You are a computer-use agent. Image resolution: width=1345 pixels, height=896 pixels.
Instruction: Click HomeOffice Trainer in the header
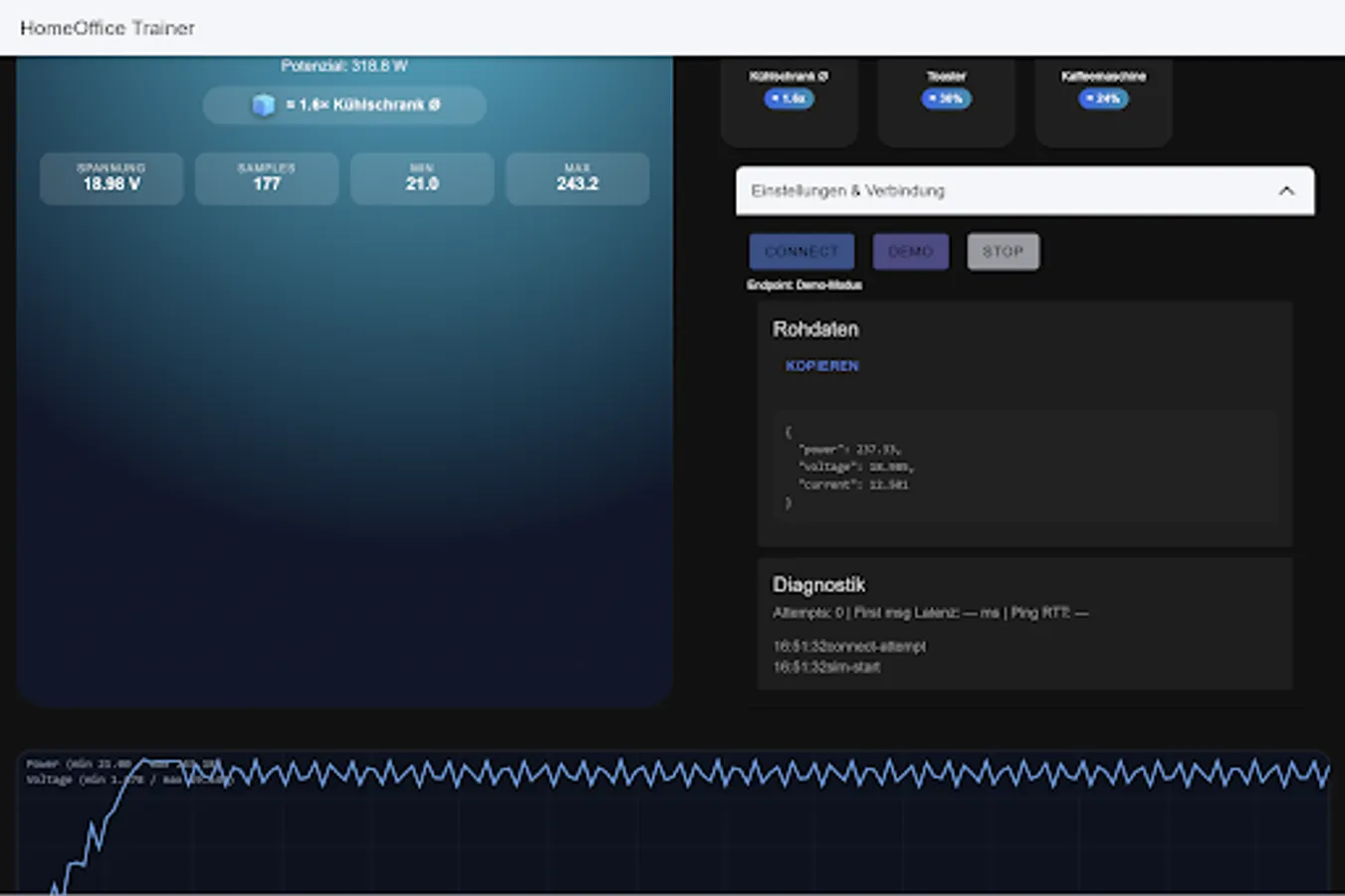(x=108, y=28)
